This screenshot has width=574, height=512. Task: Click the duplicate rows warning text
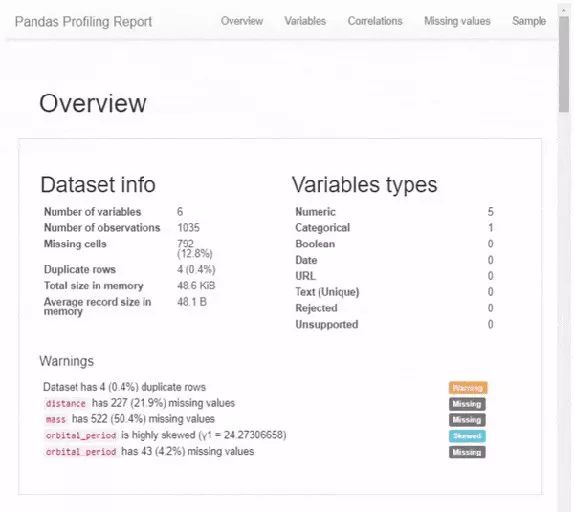pyautogui.click(x=124, y=387)
